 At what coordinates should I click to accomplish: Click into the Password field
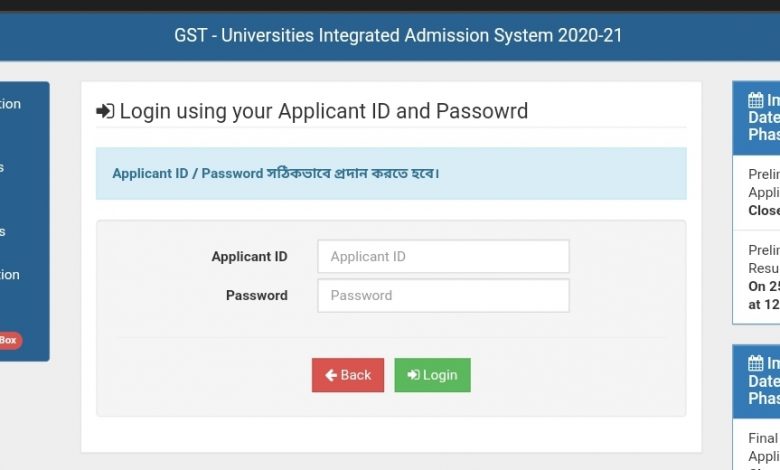443,296
